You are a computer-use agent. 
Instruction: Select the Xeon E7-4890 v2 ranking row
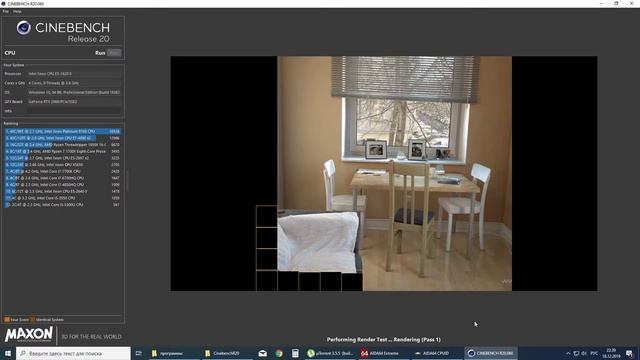pos(63,138)
